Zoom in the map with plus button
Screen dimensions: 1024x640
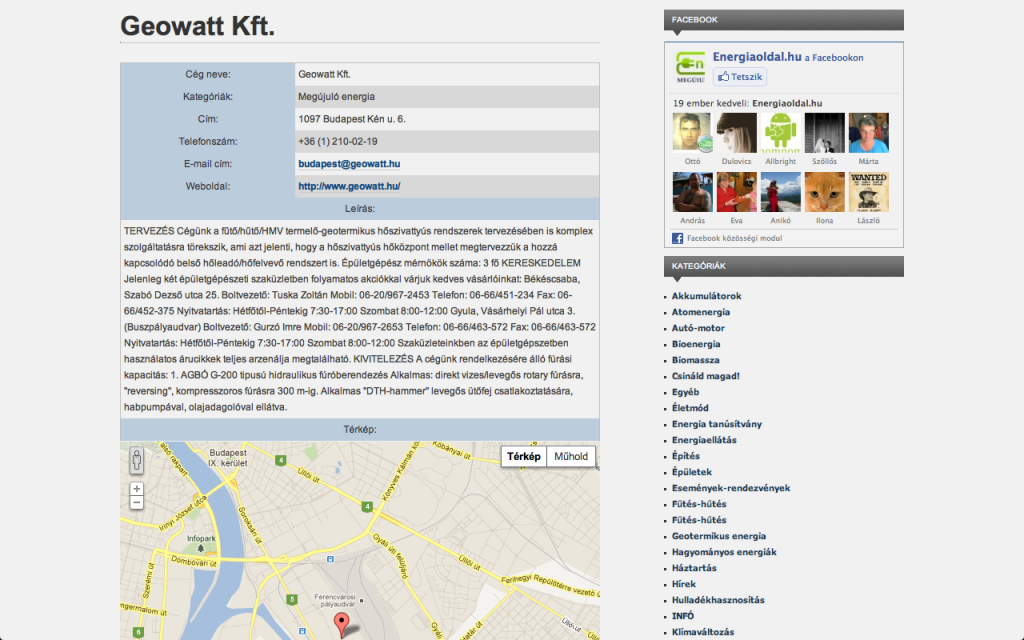(137, 489)
